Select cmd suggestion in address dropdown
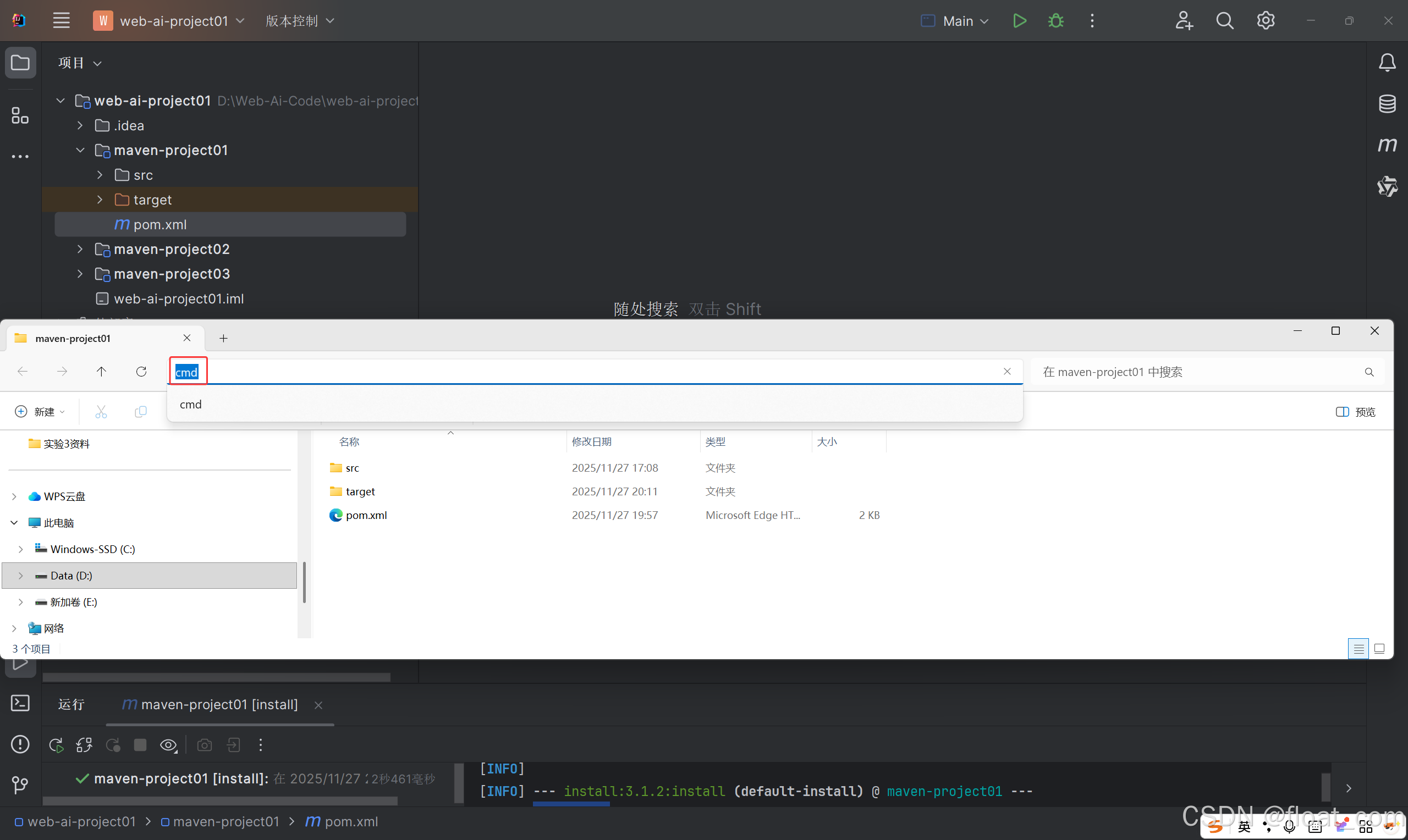The height and width of the screenshot is (840, 1408). [x=191, y=404]
